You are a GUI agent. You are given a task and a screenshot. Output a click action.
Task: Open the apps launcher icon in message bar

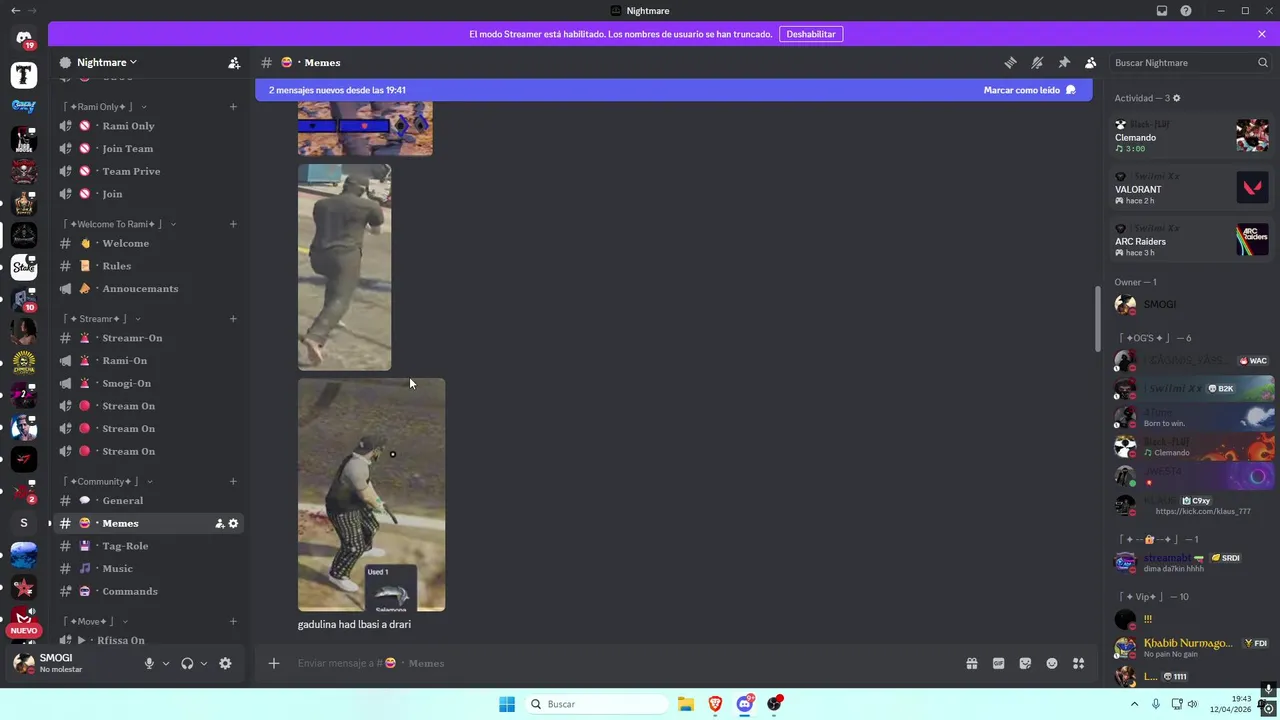[x=1078, y=663]
